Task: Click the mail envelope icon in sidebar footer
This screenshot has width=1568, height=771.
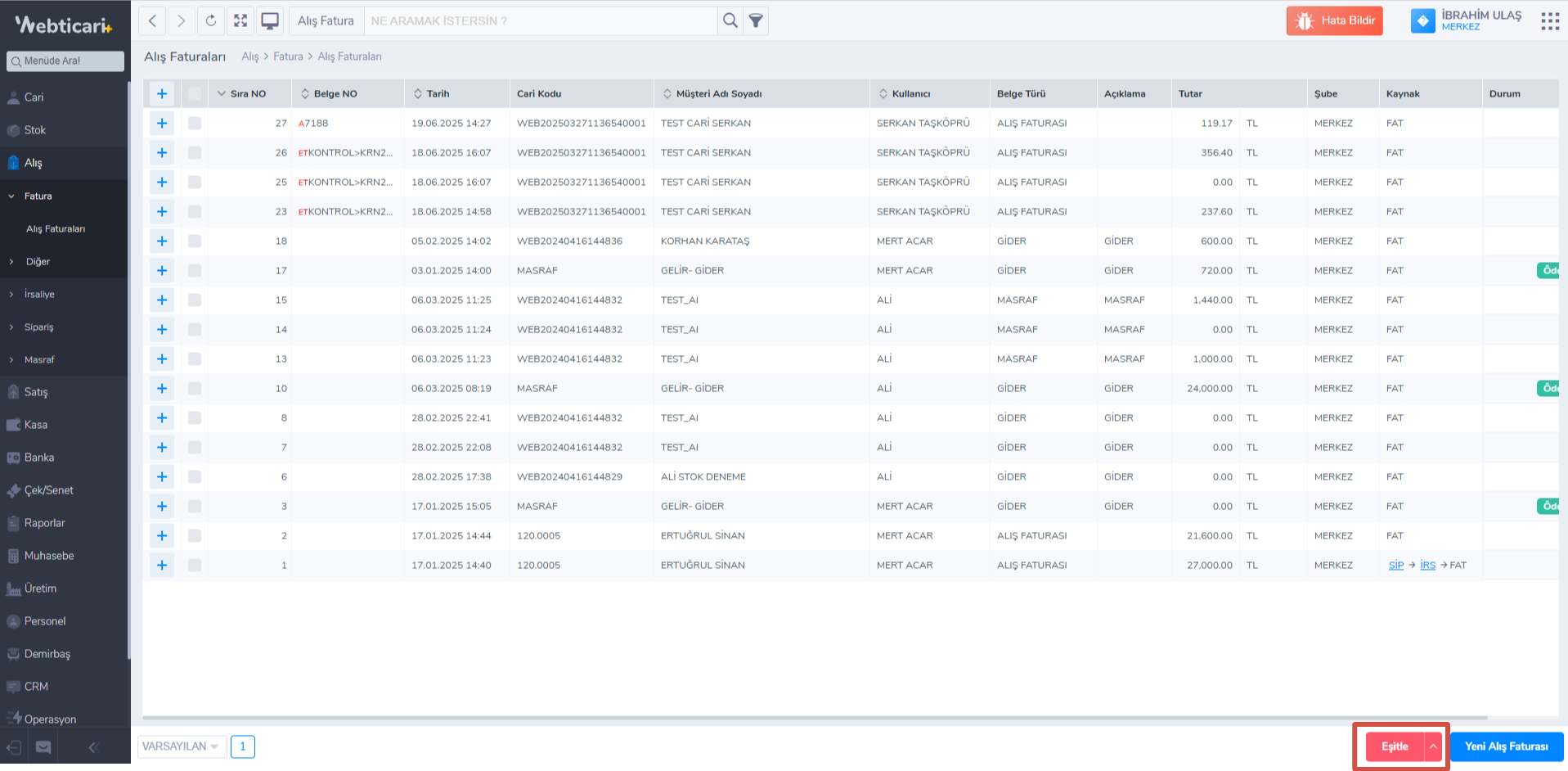Action: pyautogui.click(x=43, y=747)
